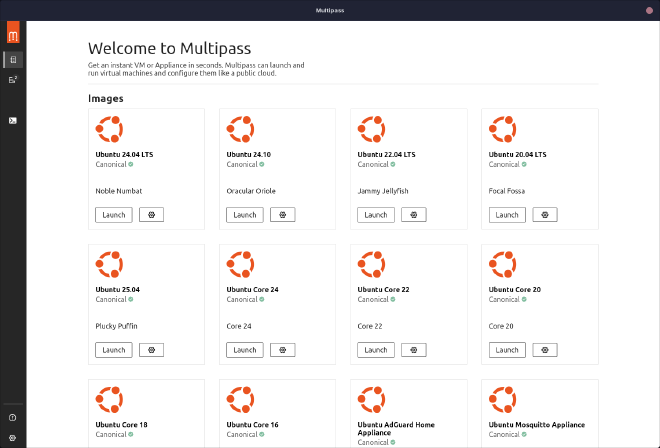Open the Help icon in the sidebar

(13, 418)
